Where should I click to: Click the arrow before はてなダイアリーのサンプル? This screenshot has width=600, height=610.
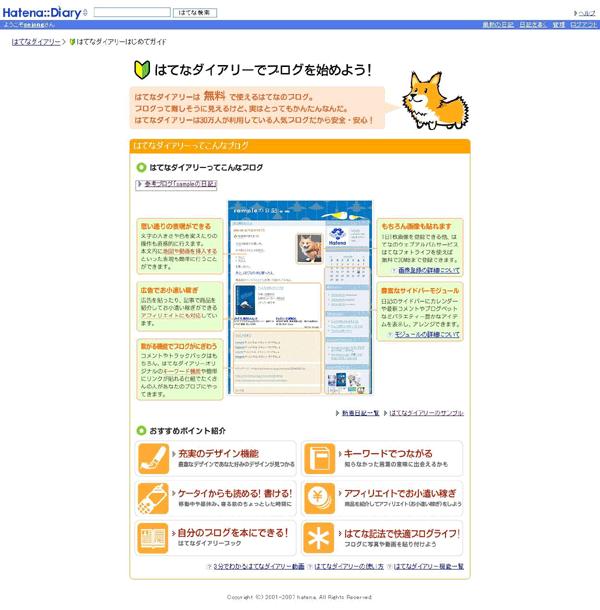coord(385,413)
